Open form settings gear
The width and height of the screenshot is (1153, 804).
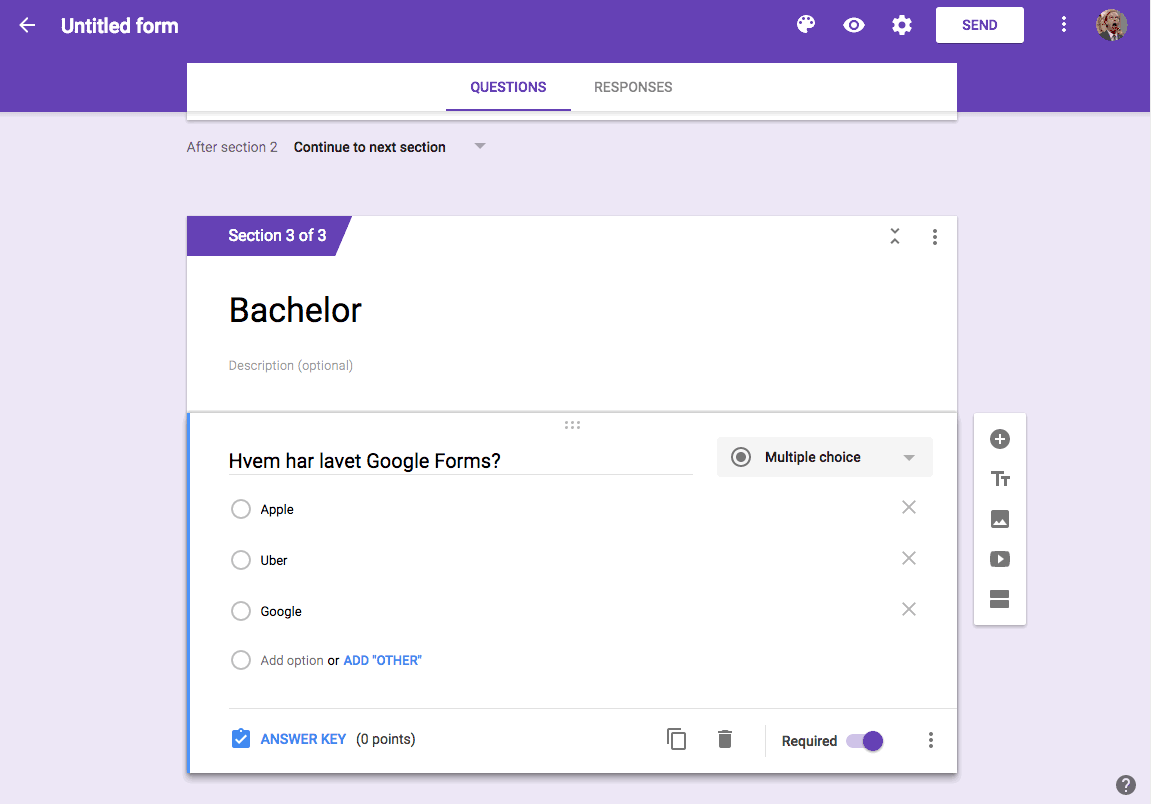tap(902, 25)
